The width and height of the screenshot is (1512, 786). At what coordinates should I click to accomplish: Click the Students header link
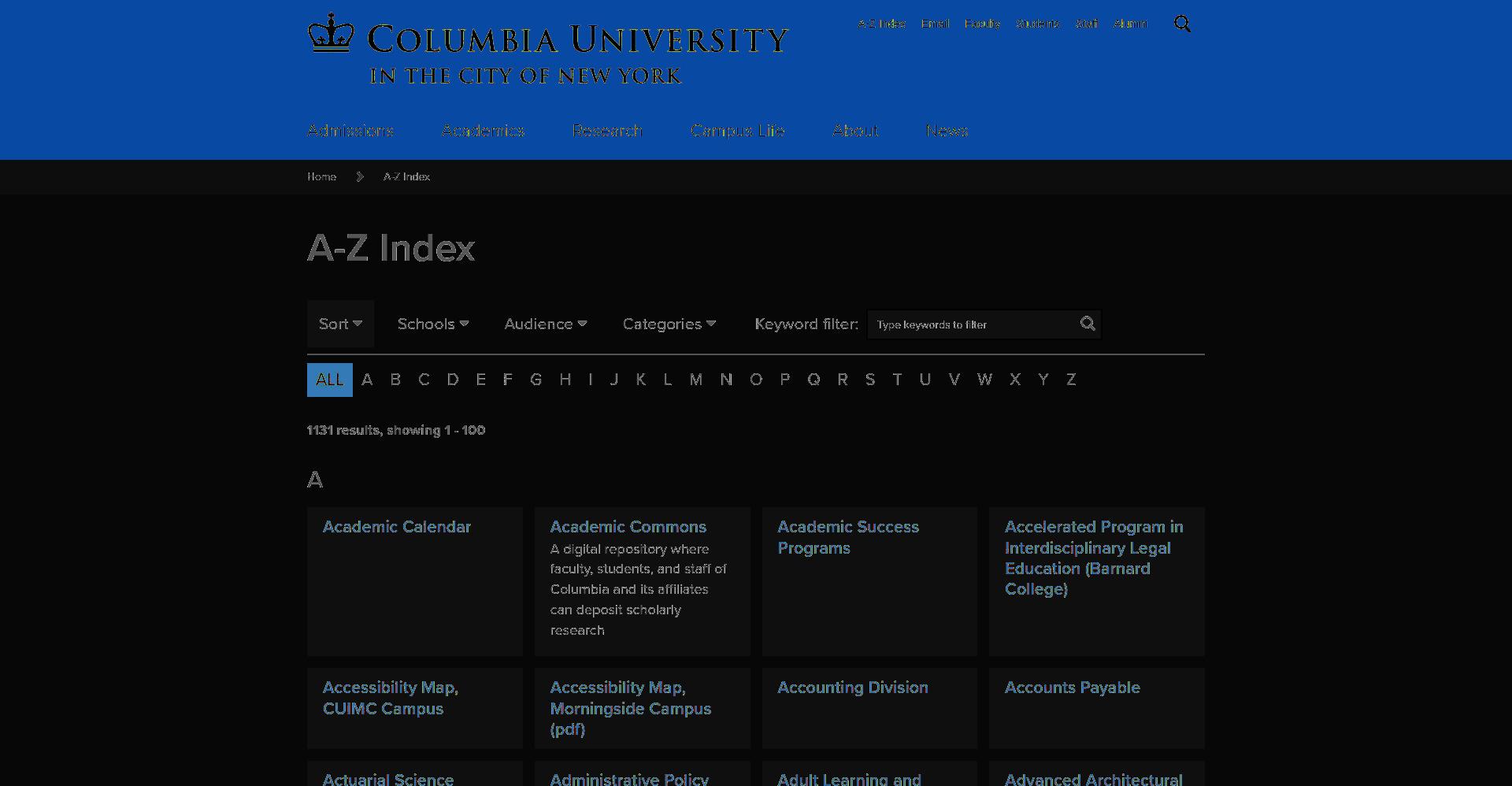(1037, 24)
